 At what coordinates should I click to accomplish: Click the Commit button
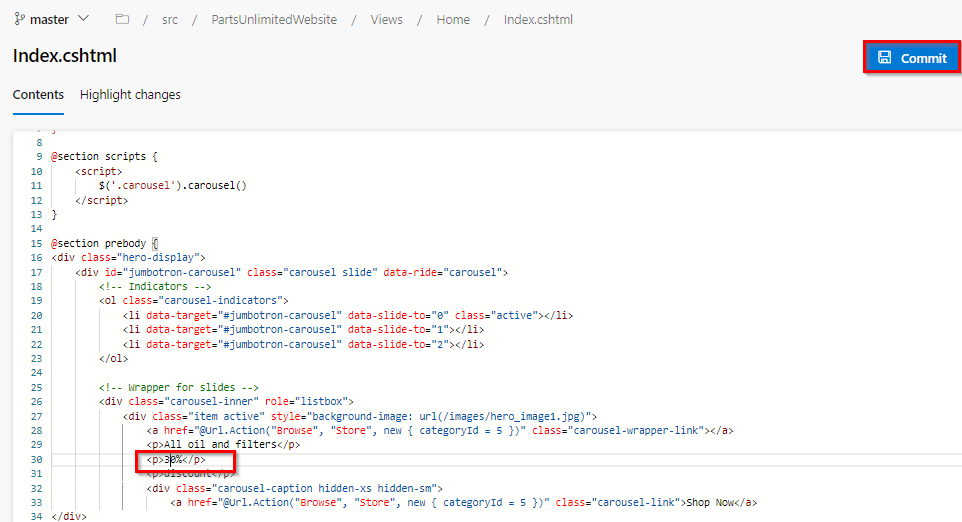click(912, 58)
